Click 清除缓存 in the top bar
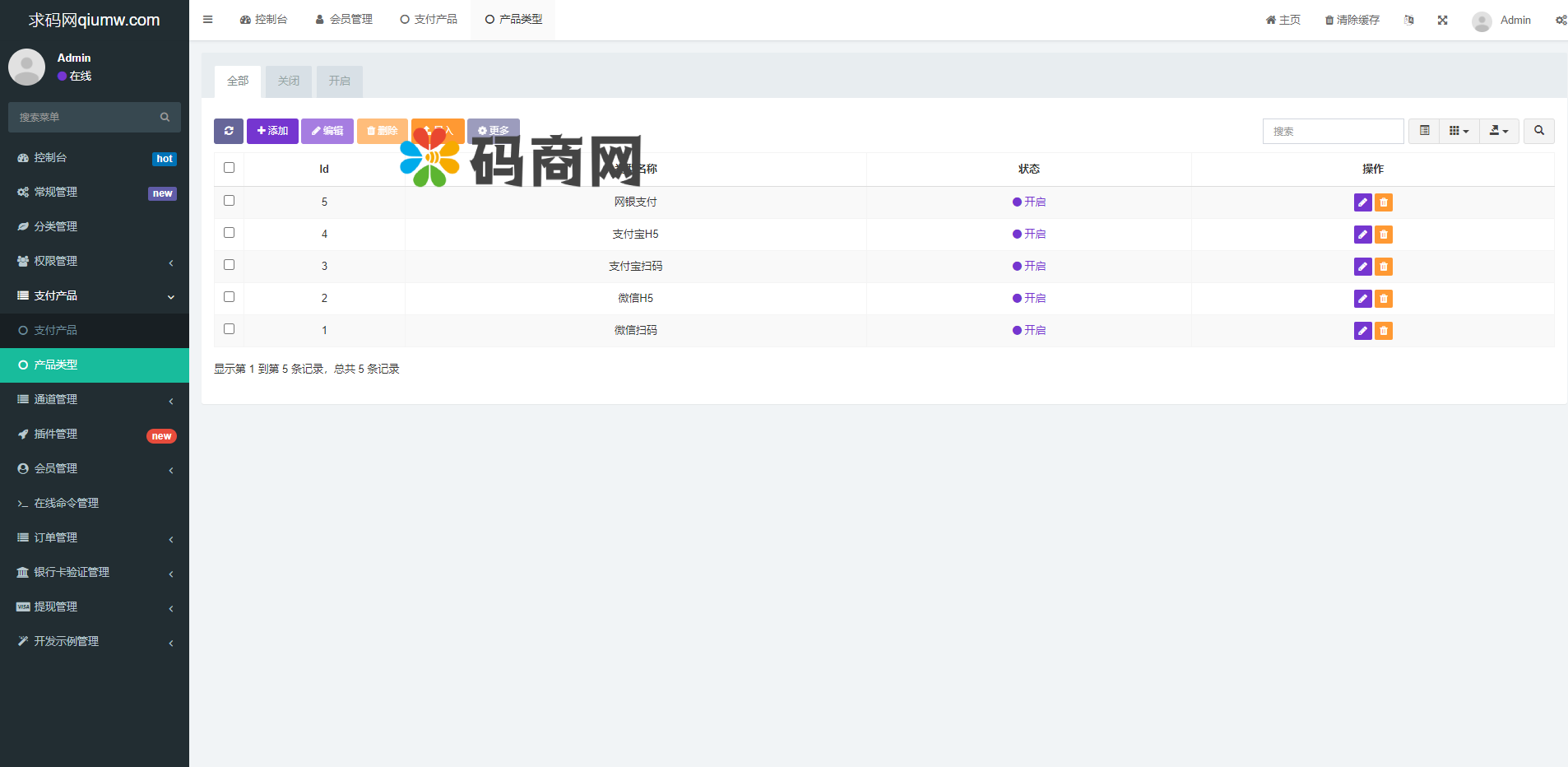1568x767 pixels. [x=1352, y=21]
